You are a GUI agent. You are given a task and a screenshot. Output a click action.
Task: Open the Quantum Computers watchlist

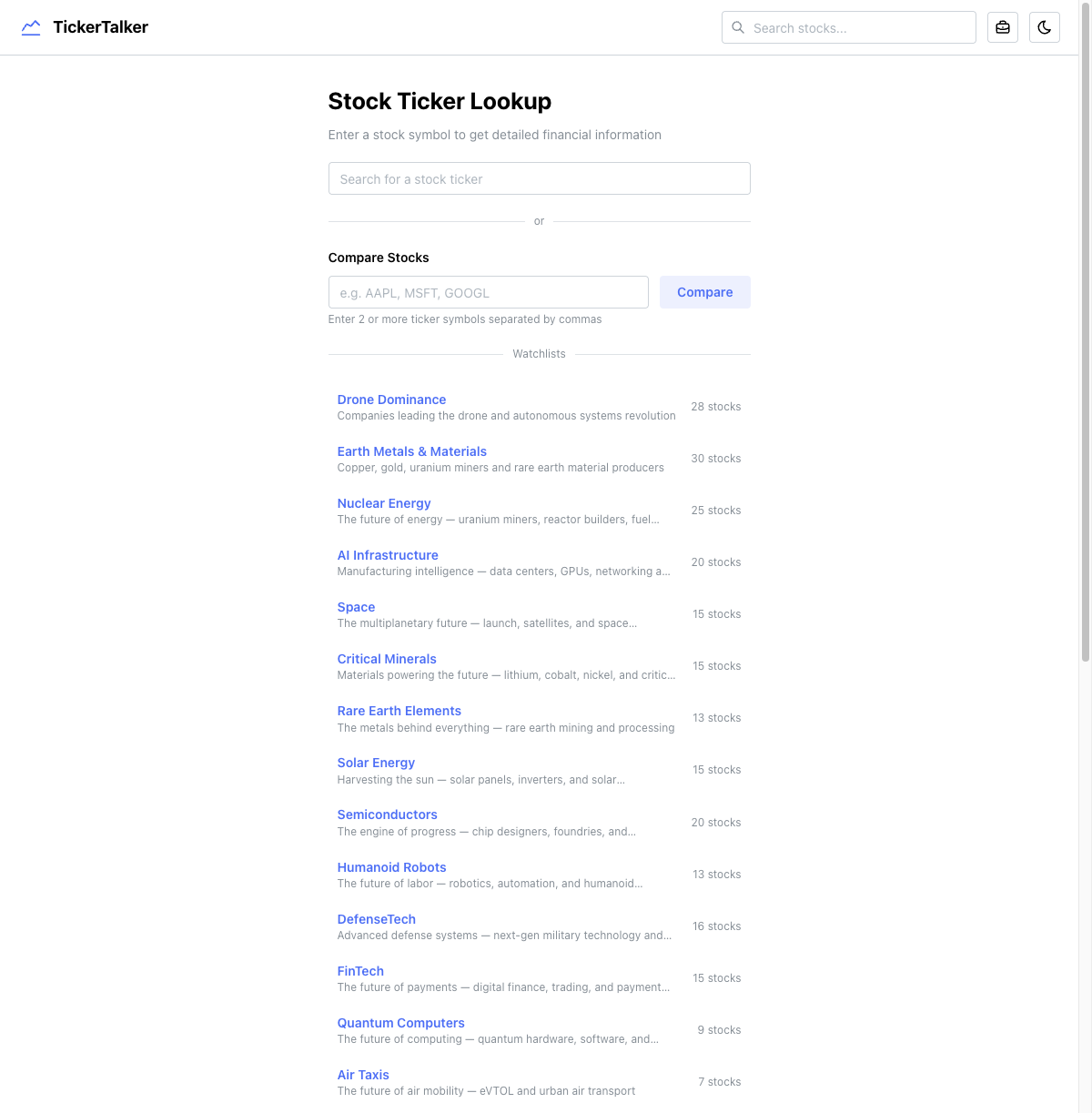coord(400,1023)
